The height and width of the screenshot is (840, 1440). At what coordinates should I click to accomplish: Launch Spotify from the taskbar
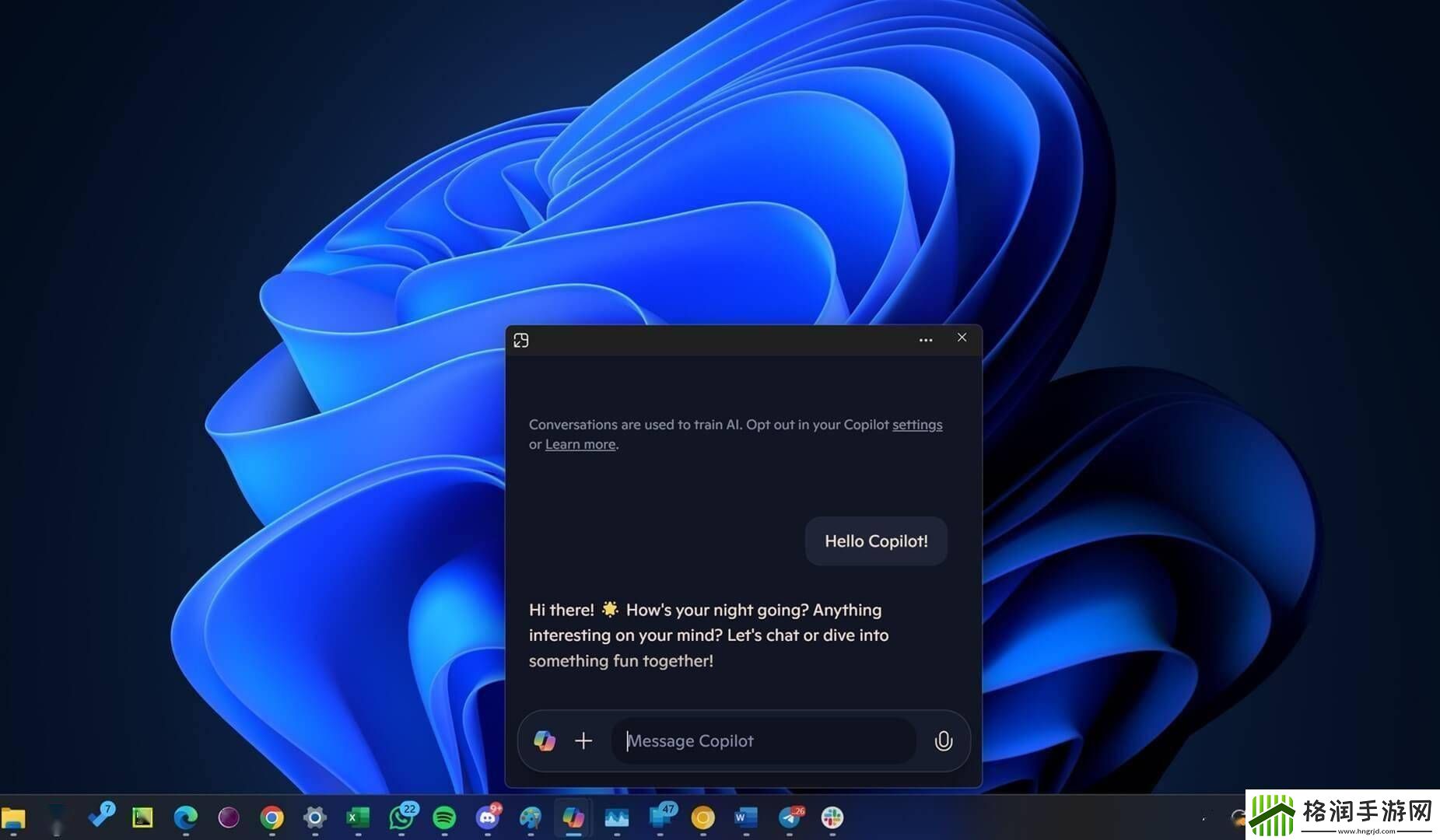[x=444, y=818]
